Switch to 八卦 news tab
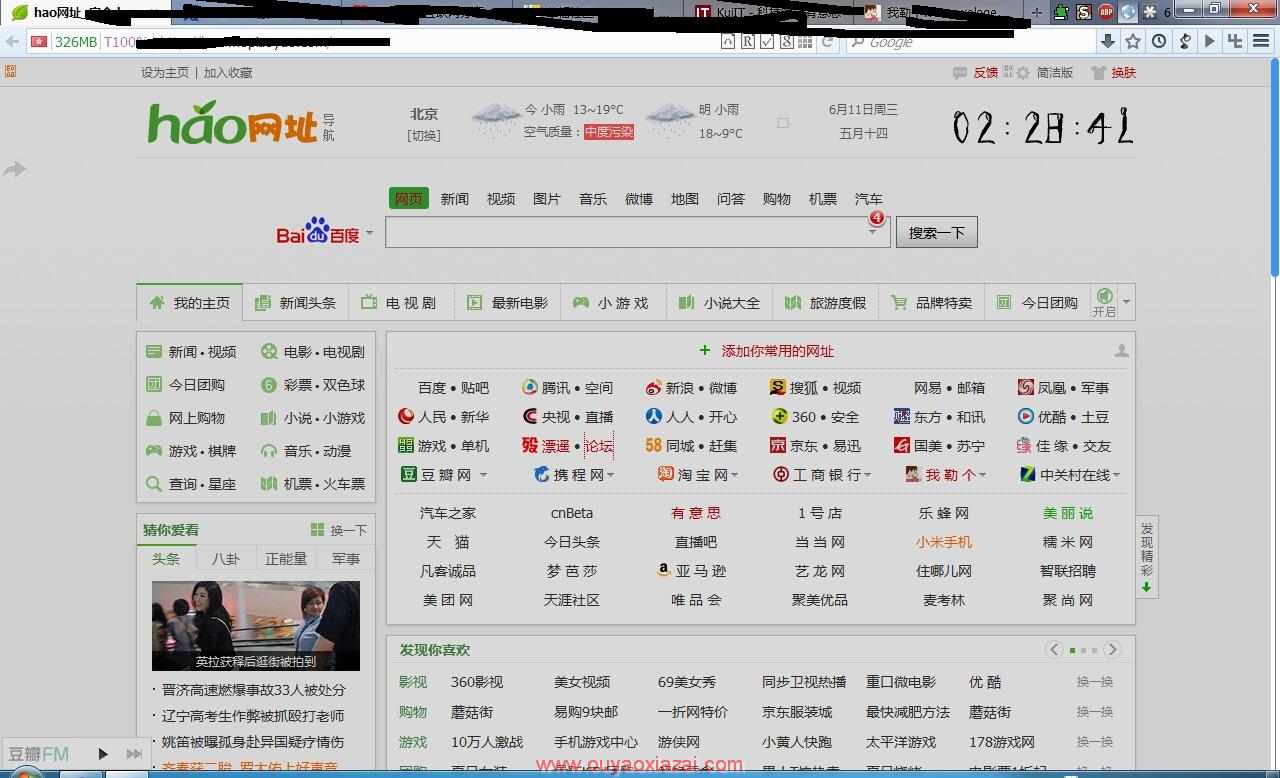 [226, 558]
